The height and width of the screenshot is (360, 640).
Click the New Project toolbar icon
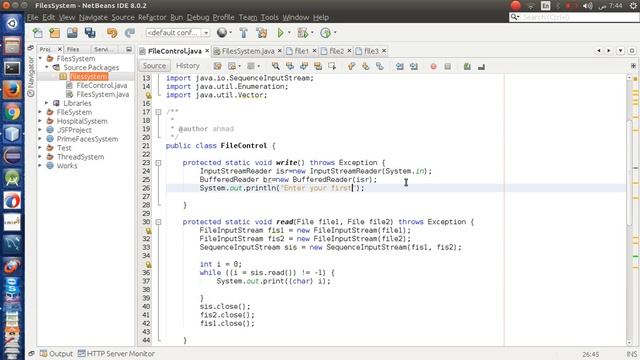55,33
